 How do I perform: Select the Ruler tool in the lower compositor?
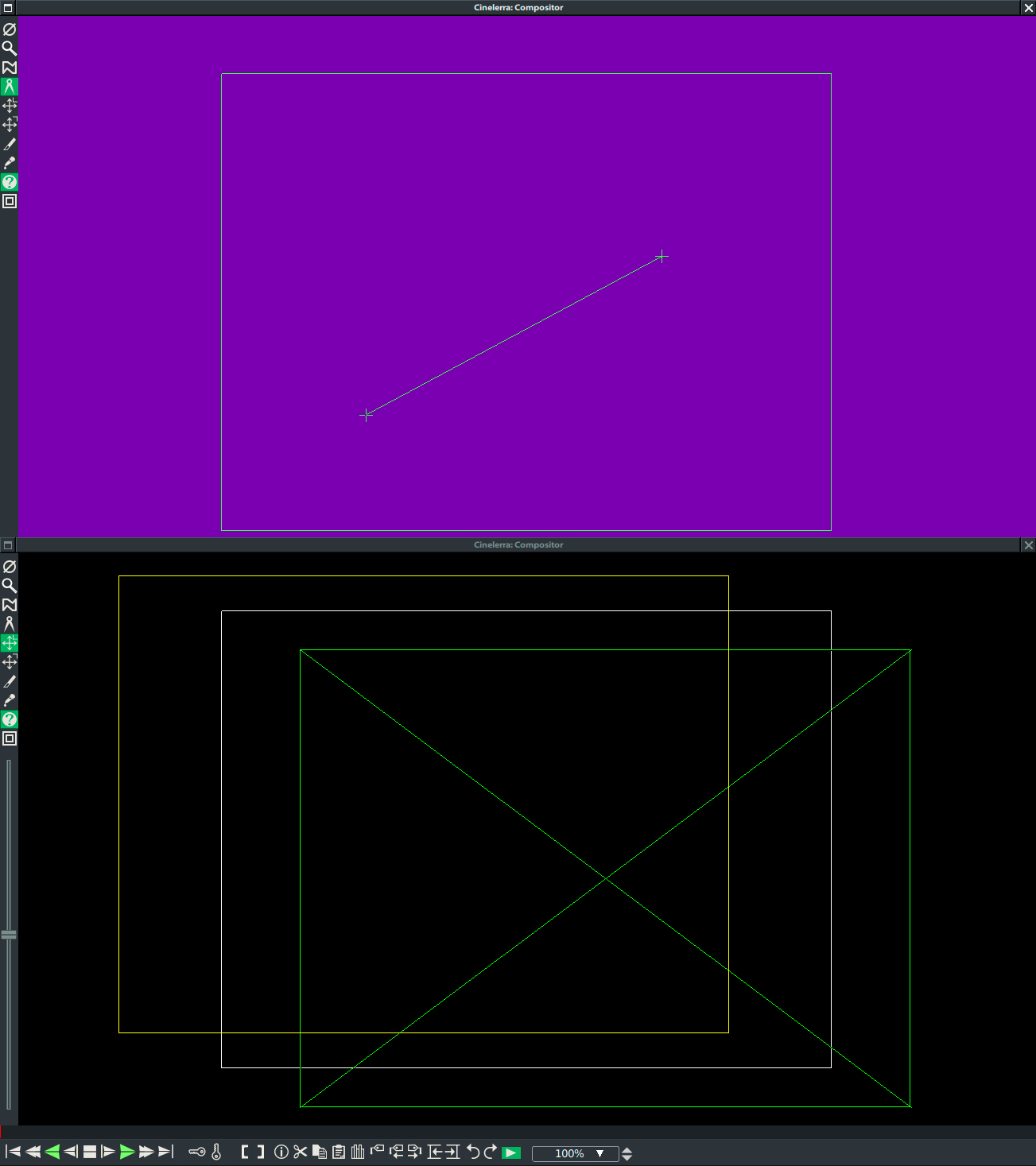[x=10, y=624]
